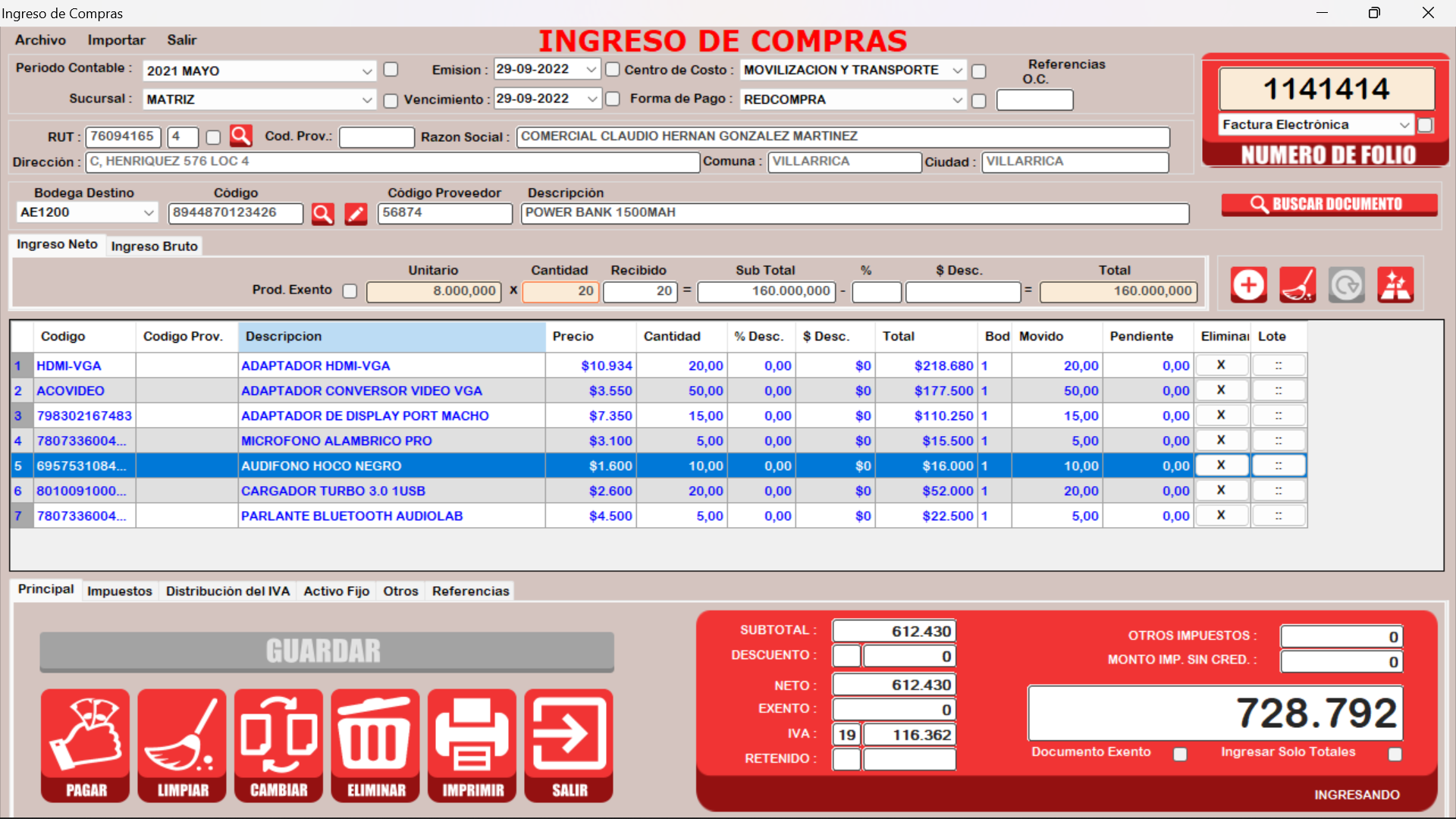Click the product code search magnifier icon

pyautogui.click(x=322, y=214)
